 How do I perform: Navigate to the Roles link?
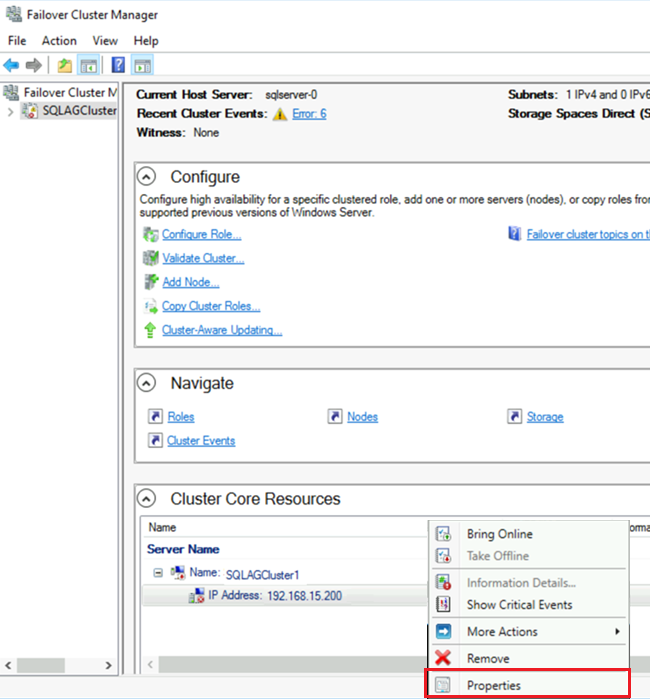point(181,417)
